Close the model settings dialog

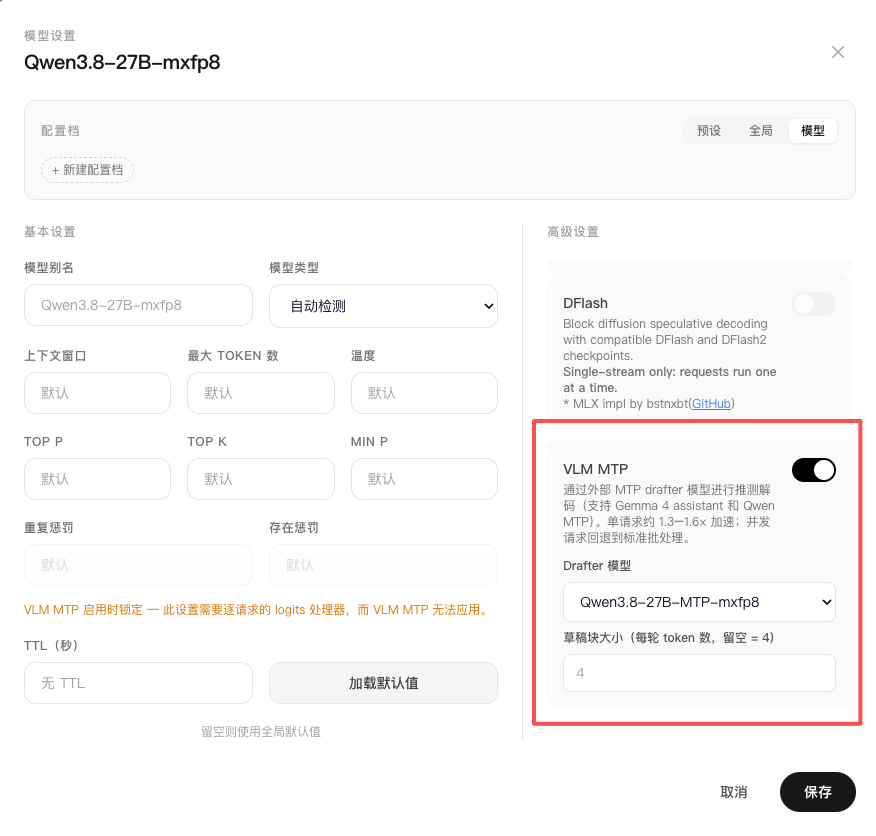click(837, 52)
